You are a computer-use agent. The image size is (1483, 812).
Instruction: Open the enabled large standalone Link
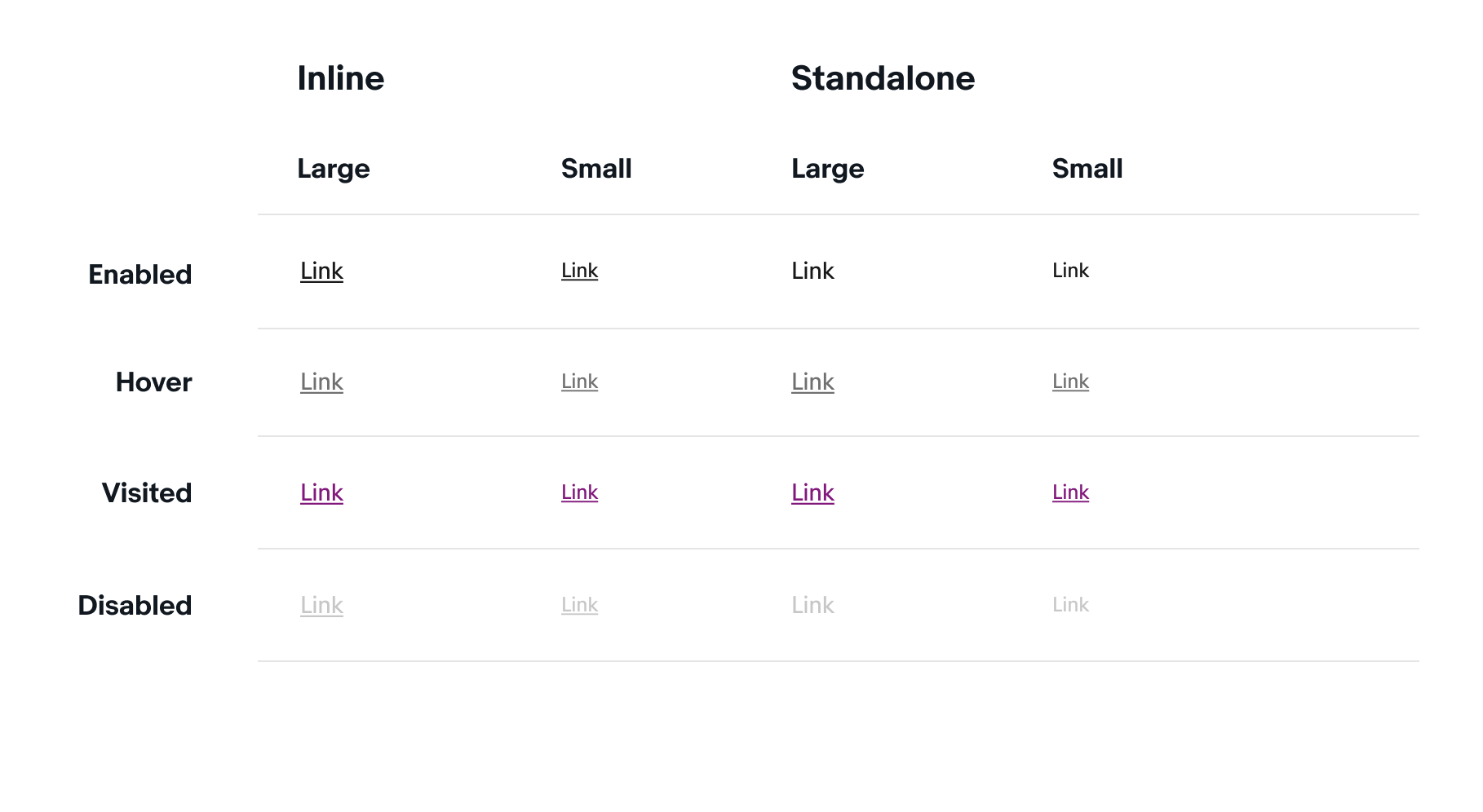click(x=812, y=271)
